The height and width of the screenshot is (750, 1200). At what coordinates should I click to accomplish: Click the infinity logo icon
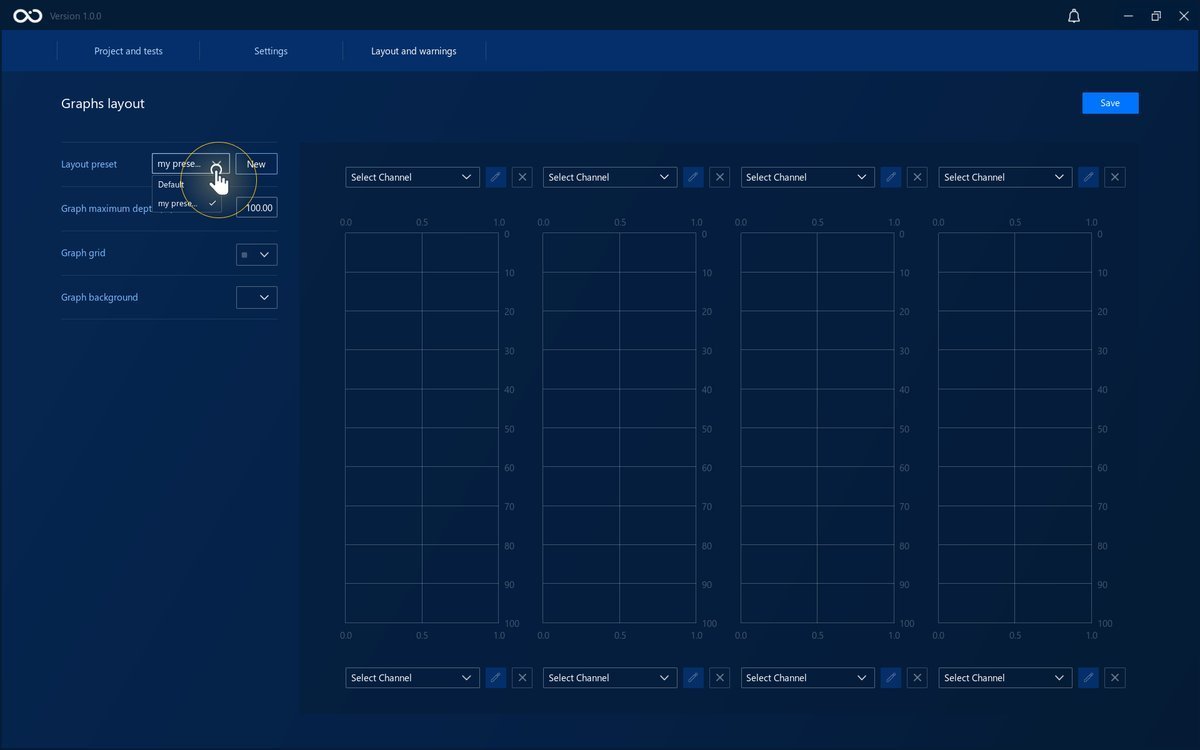[27, 16]
